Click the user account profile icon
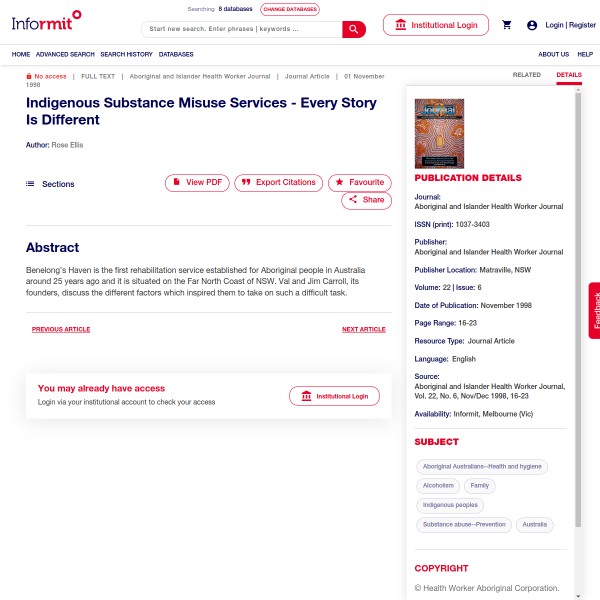This screenshot has height=600, width=600. coord(532,25)
